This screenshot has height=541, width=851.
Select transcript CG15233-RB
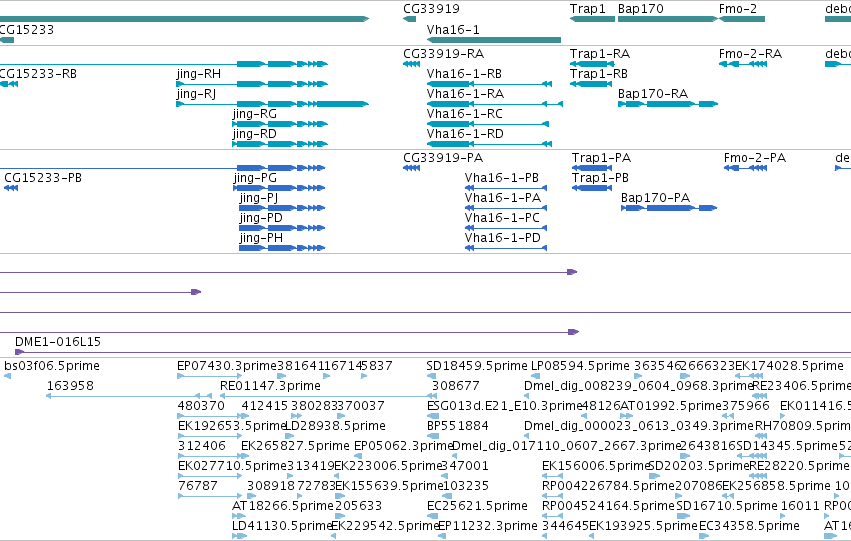coord(9,84)
